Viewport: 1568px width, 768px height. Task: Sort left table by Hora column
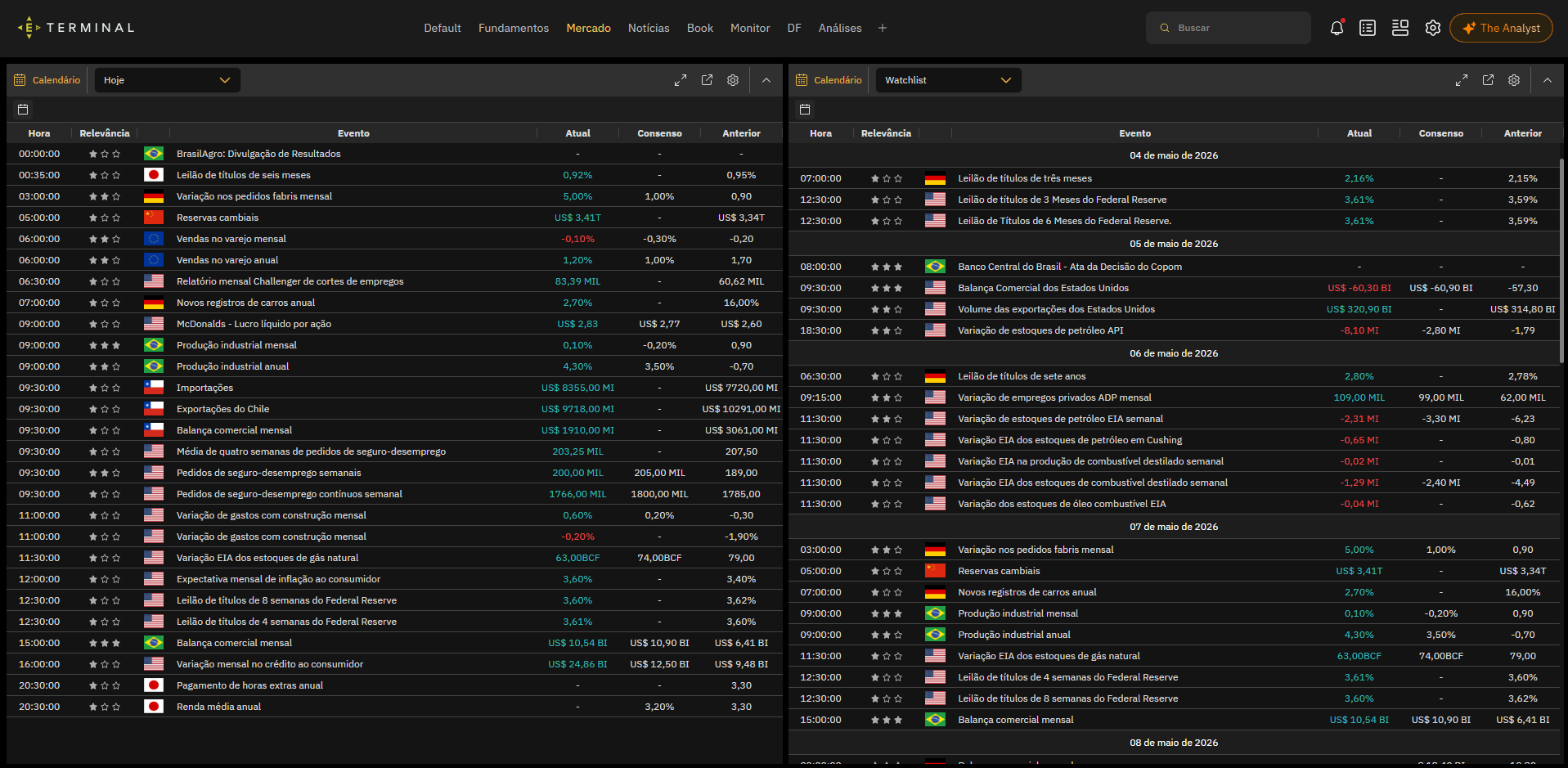(x=39, y=133)
